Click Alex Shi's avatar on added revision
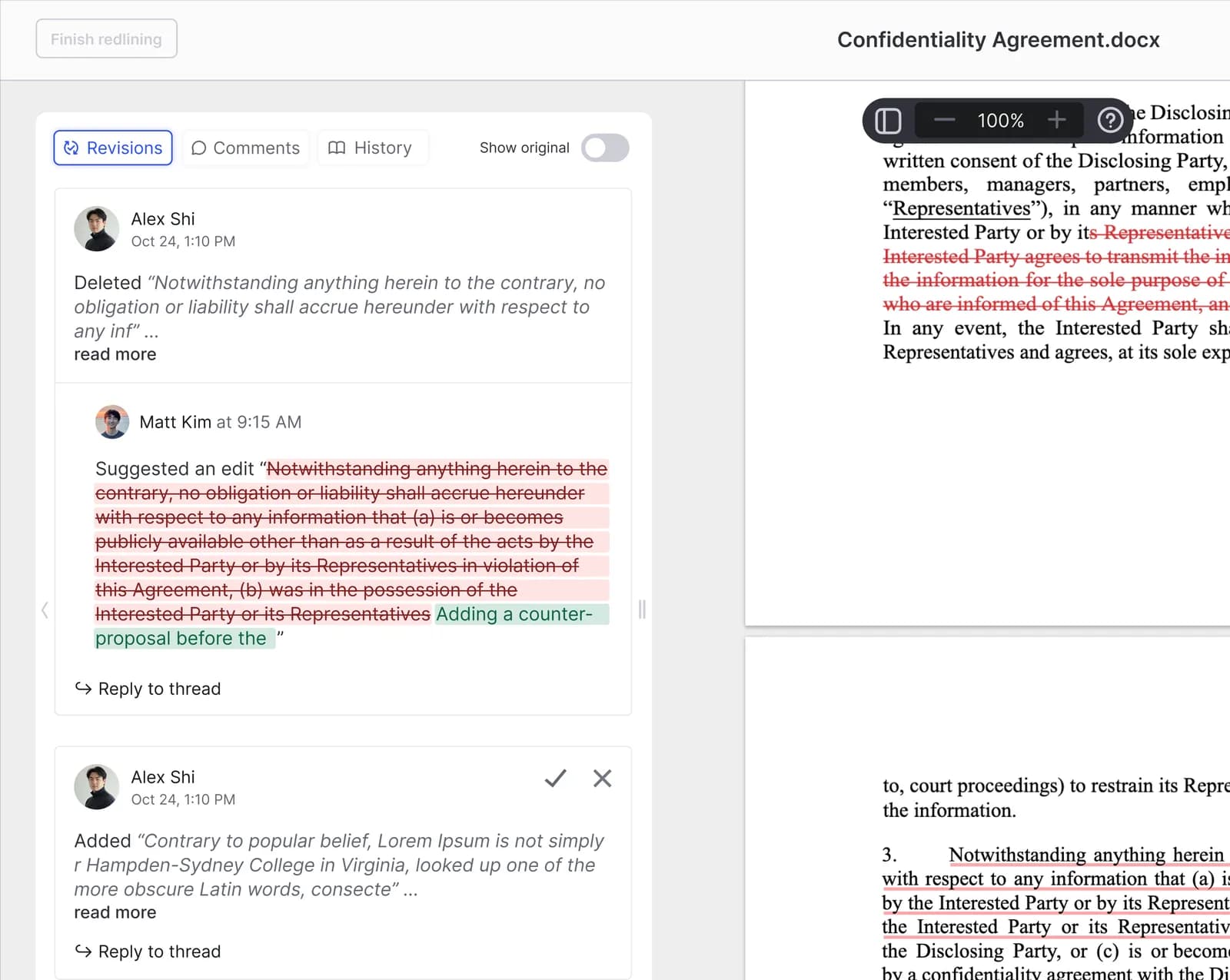This screenshot has height=980, width=1230. click(97, 786)
